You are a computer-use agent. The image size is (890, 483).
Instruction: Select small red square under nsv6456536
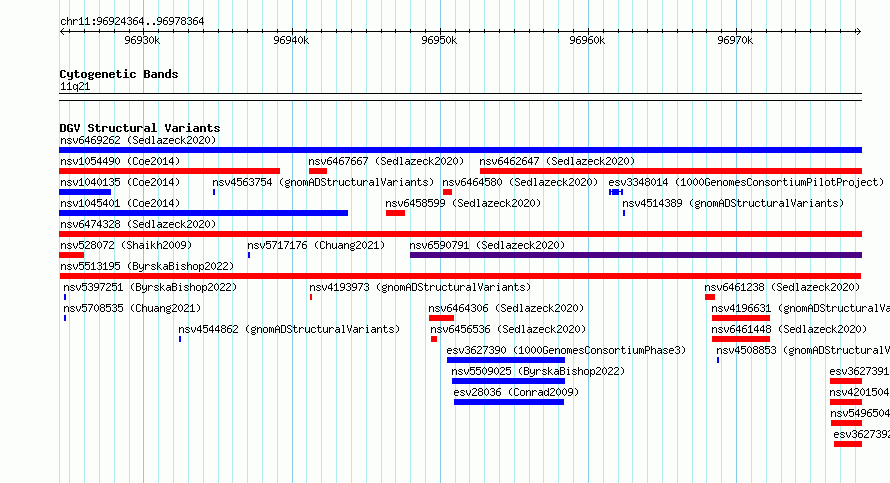[434, 339]
